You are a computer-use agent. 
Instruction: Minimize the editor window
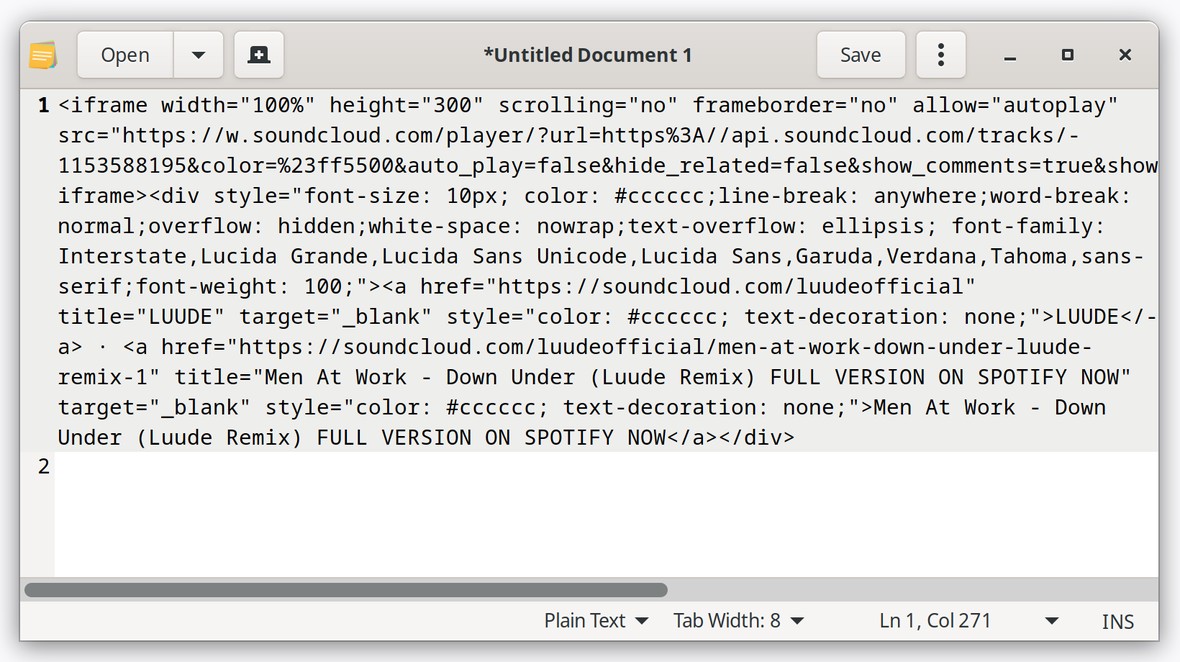pos(1010,56)
